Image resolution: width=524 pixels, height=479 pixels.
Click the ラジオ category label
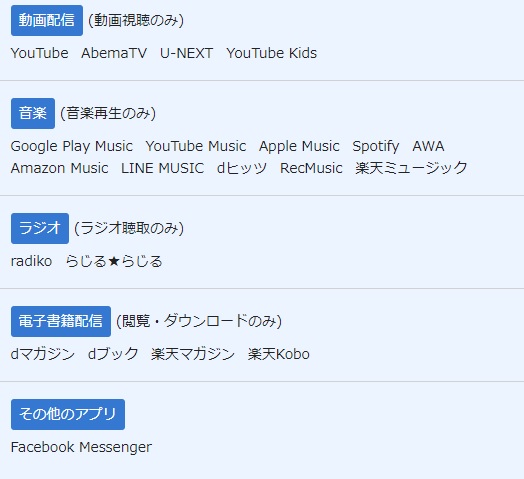[40, 228]
